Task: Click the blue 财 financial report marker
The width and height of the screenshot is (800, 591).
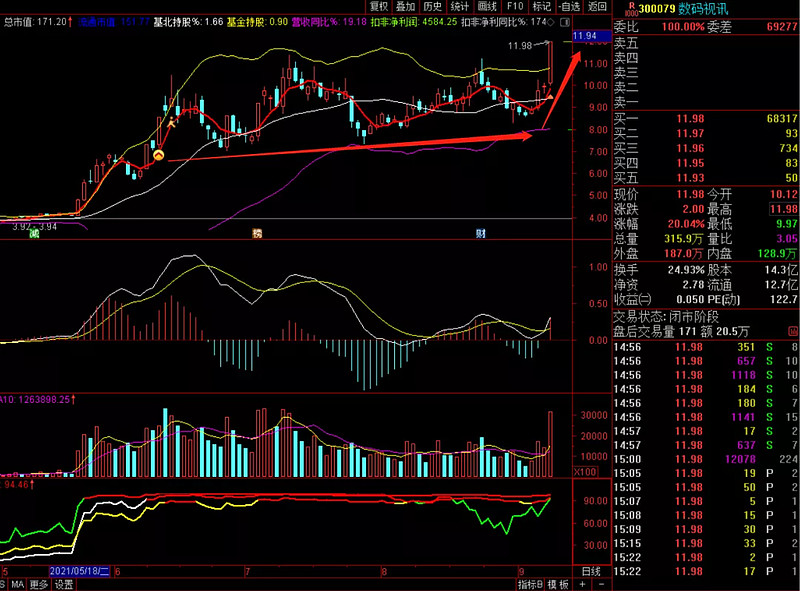Action: (x=481, y=234)
